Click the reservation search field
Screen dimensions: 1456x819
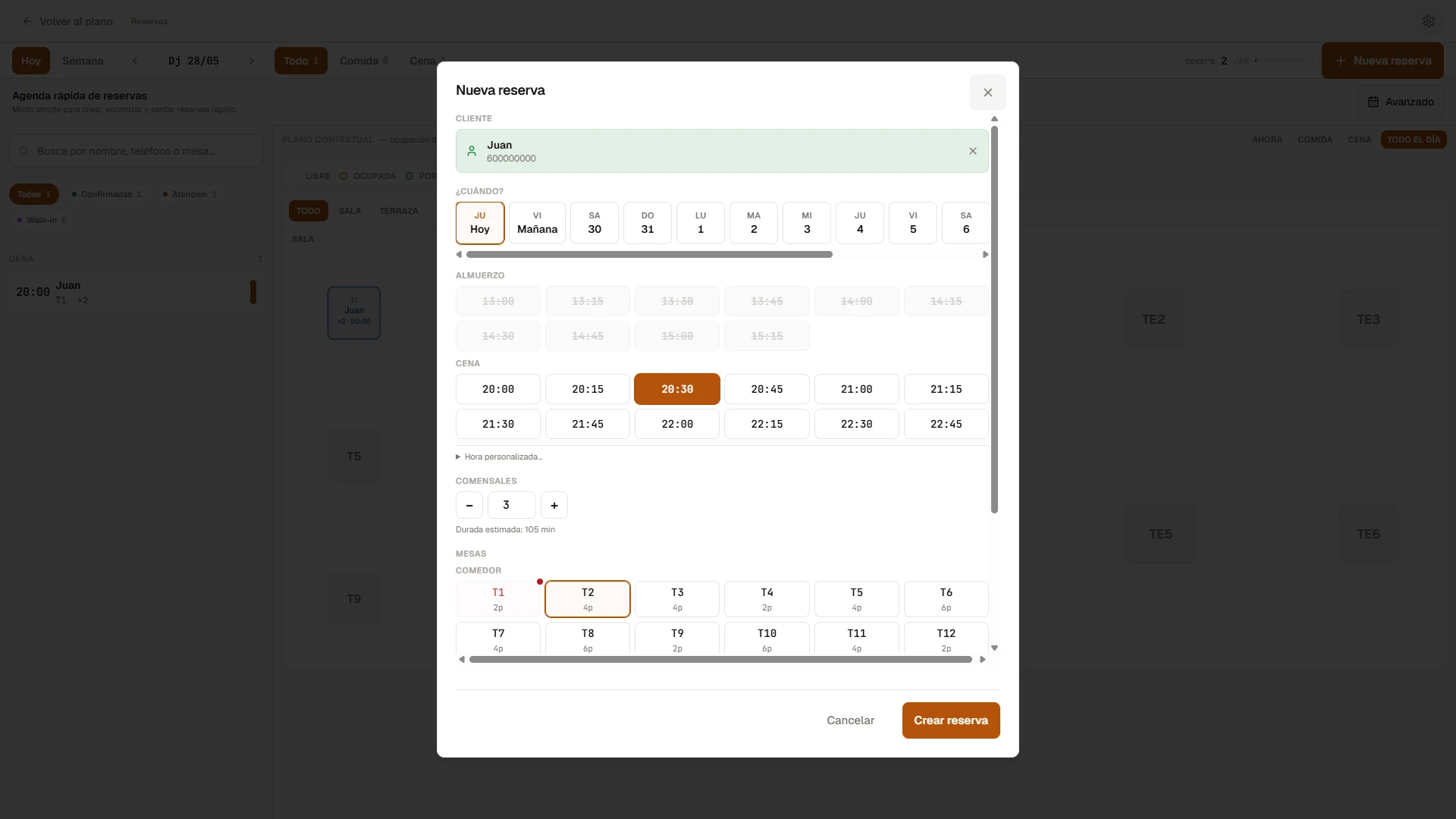[x=136, y=151]
